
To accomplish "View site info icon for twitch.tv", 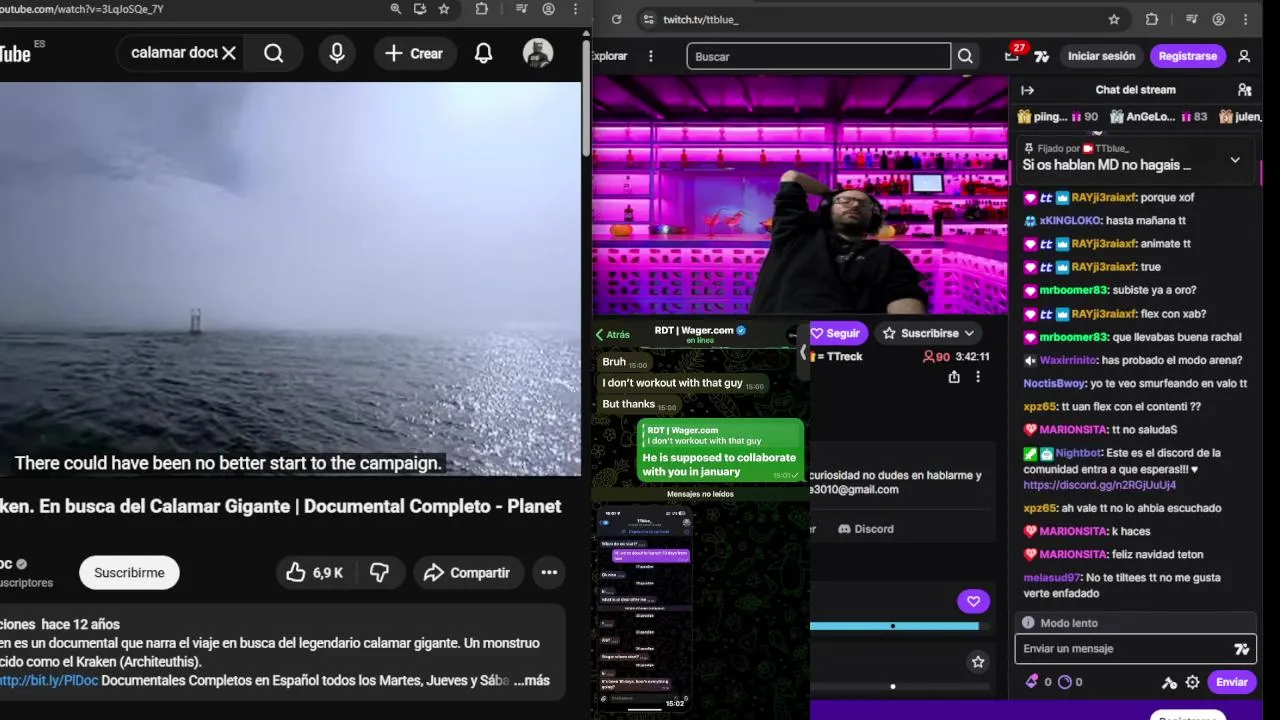I will click(649, 19).
